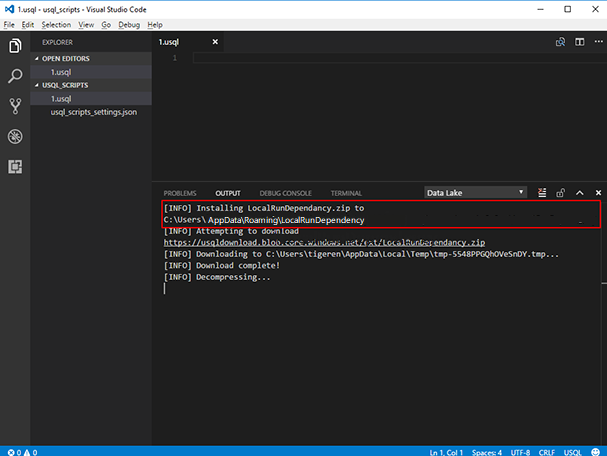Switch to the TERMINAL tab
Screen dimensions: 607x456
click(x=346, y=193)
